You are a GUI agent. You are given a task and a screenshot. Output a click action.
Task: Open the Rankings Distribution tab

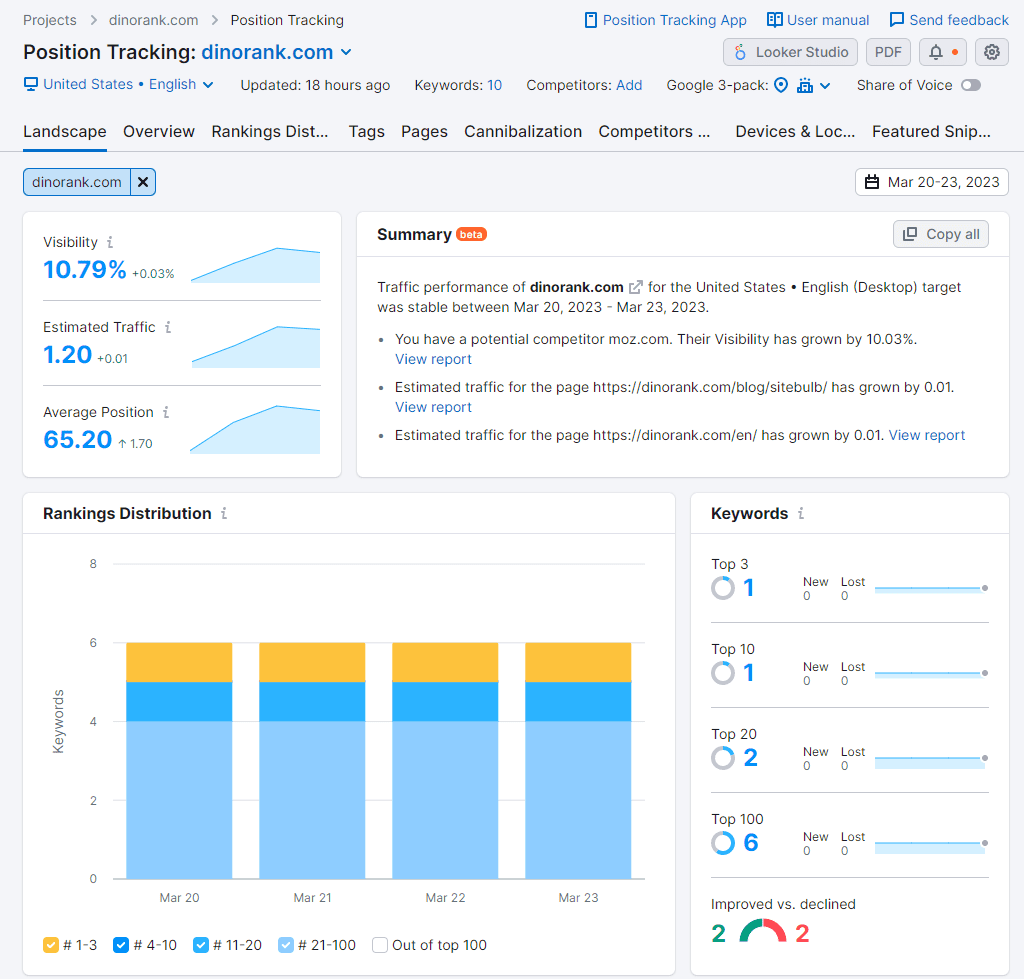270,131
